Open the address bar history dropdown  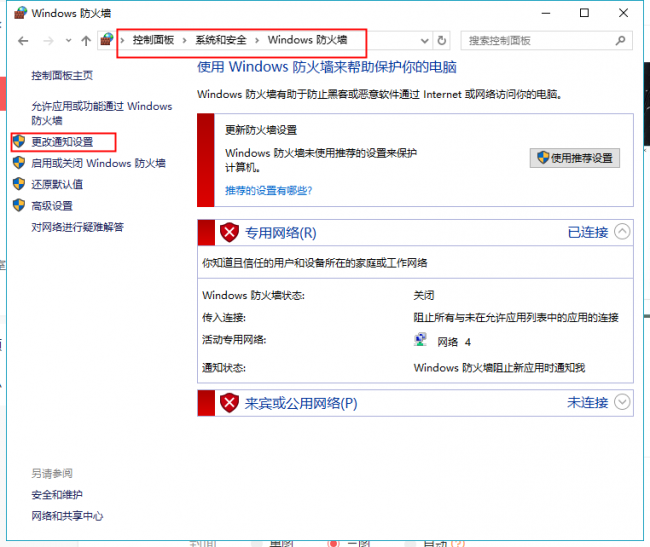click(x=424, y=41)
